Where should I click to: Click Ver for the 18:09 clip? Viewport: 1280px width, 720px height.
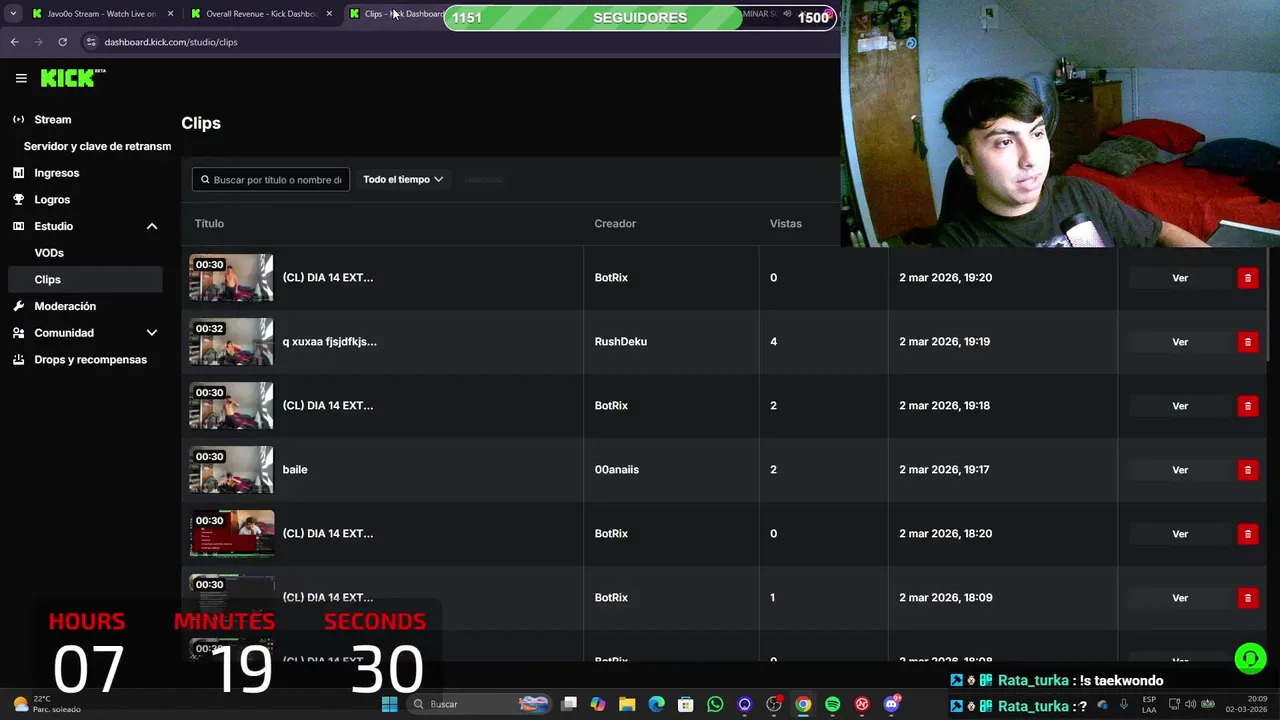click(1180, 598)
